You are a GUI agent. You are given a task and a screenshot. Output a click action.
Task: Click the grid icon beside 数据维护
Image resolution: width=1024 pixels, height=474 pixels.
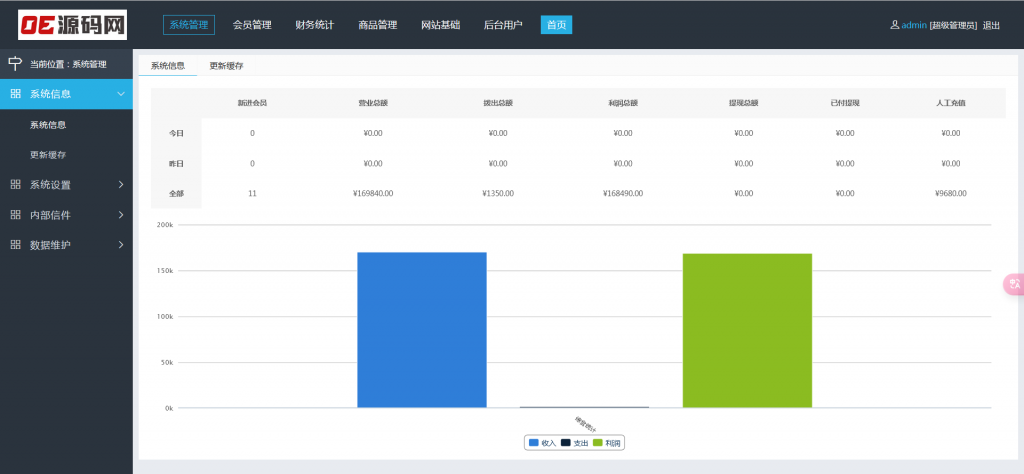pos(15,245)
